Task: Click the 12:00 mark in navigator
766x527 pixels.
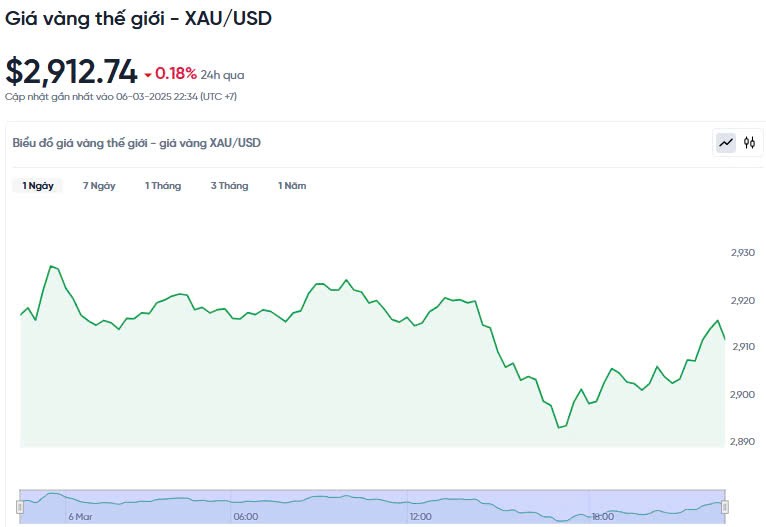Action: (420, 517)
